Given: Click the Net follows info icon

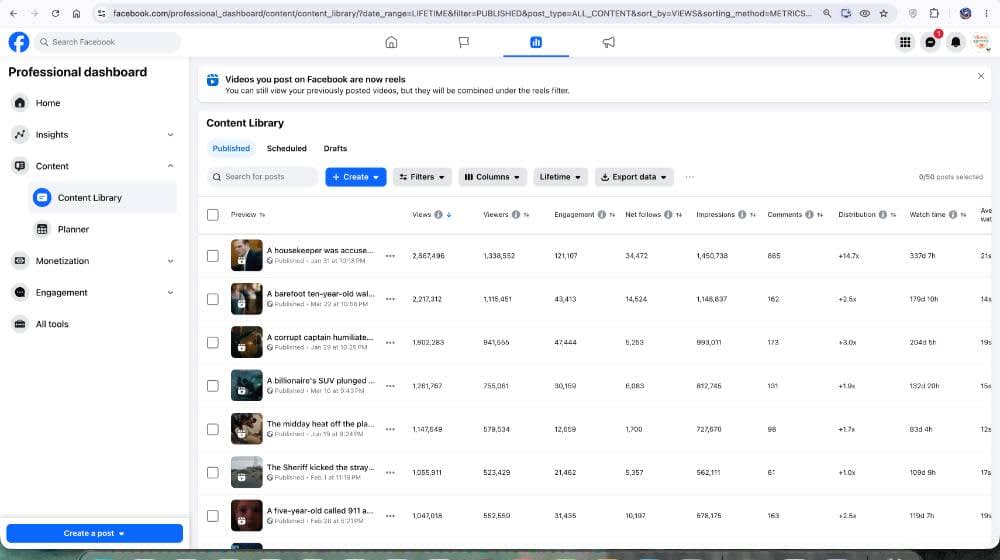Looking at the screenshot, I should click(668, 215).
